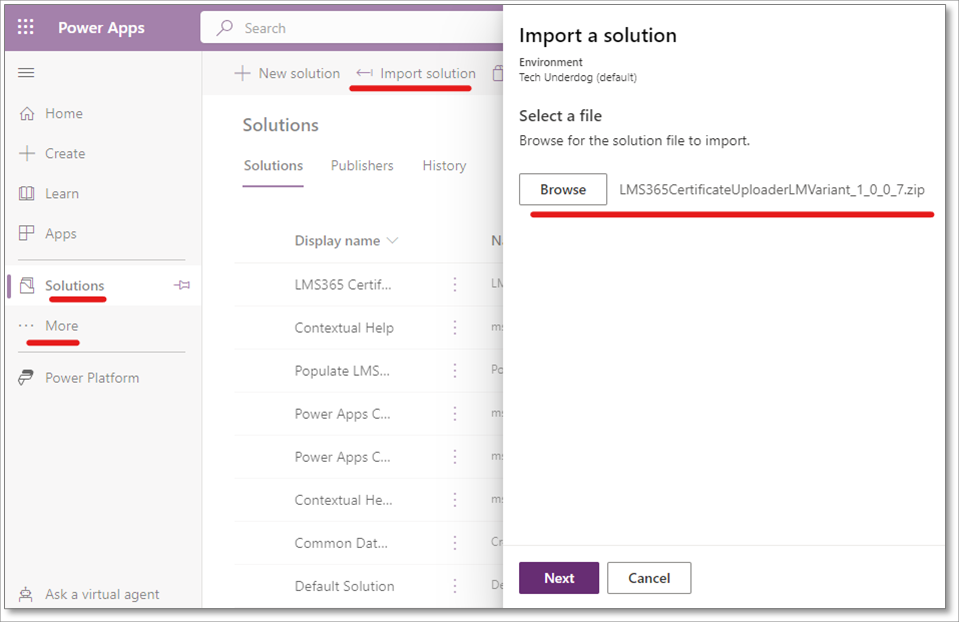959x622 pixels.
Task: Open options menu for Default Solution row
Action: [455, 586]
